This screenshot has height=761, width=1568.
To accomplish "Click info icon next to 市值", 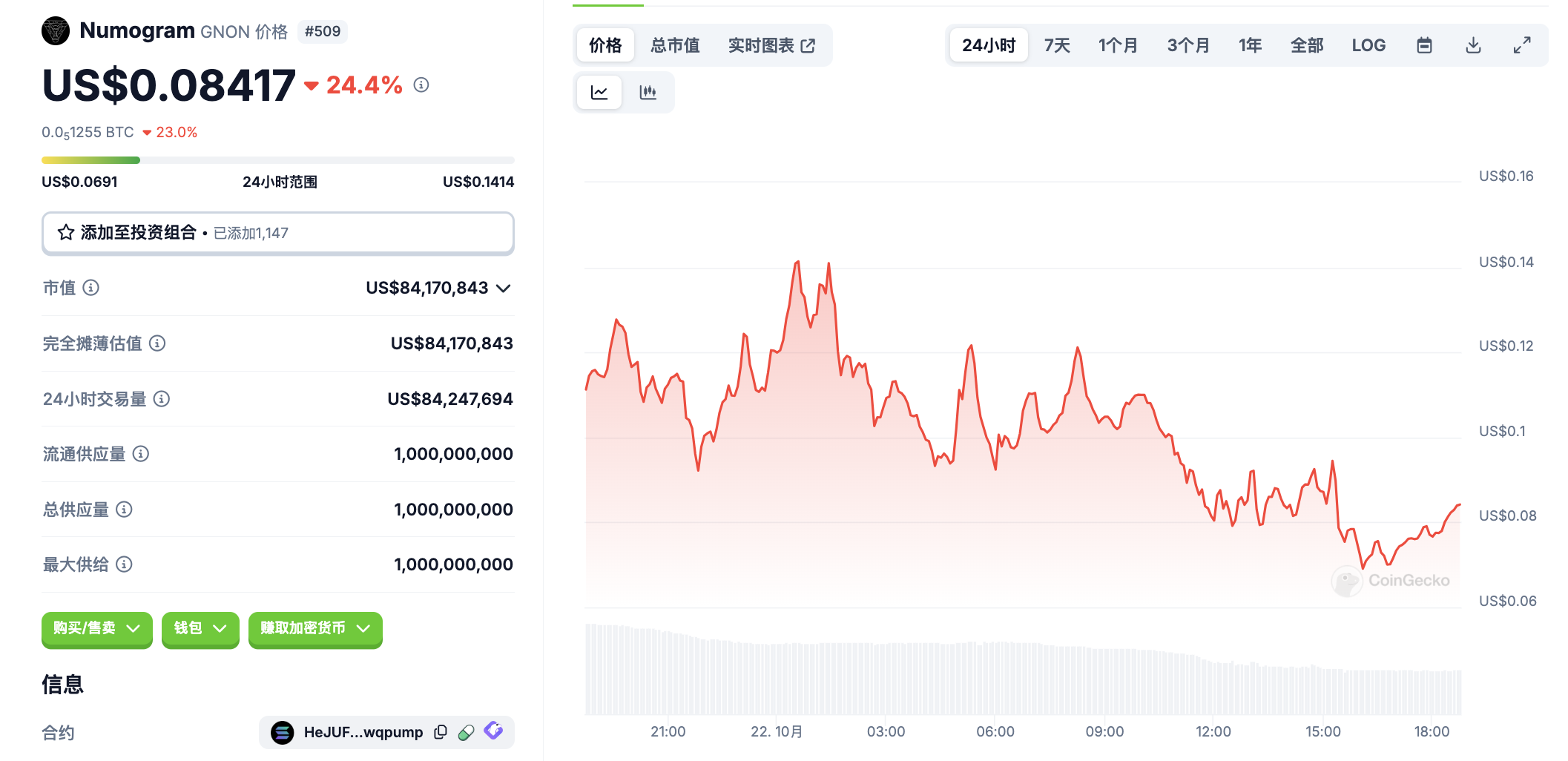I will [x=91, y=288].
